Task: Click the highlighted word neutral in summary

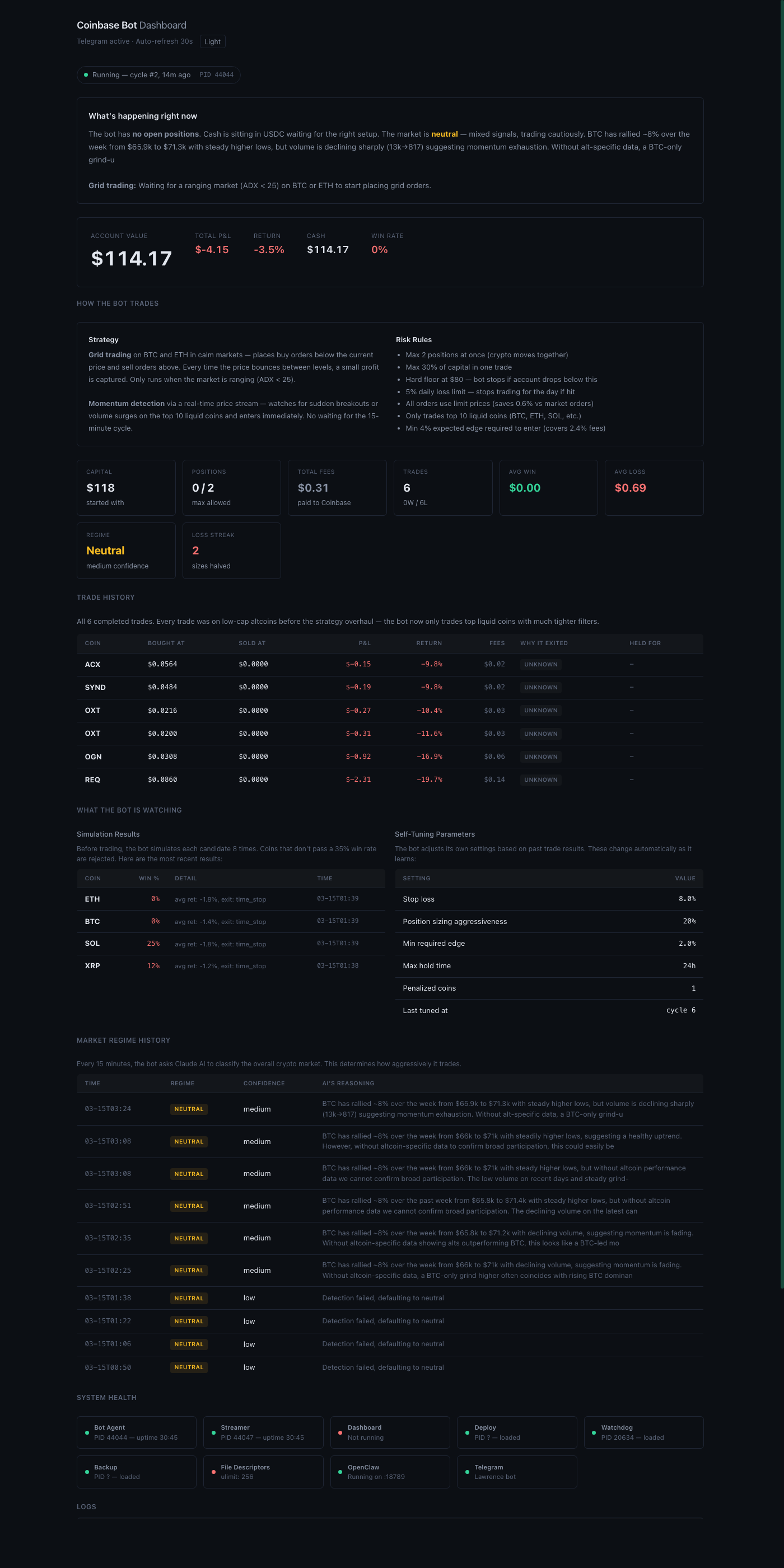Action: coord(444,134)
